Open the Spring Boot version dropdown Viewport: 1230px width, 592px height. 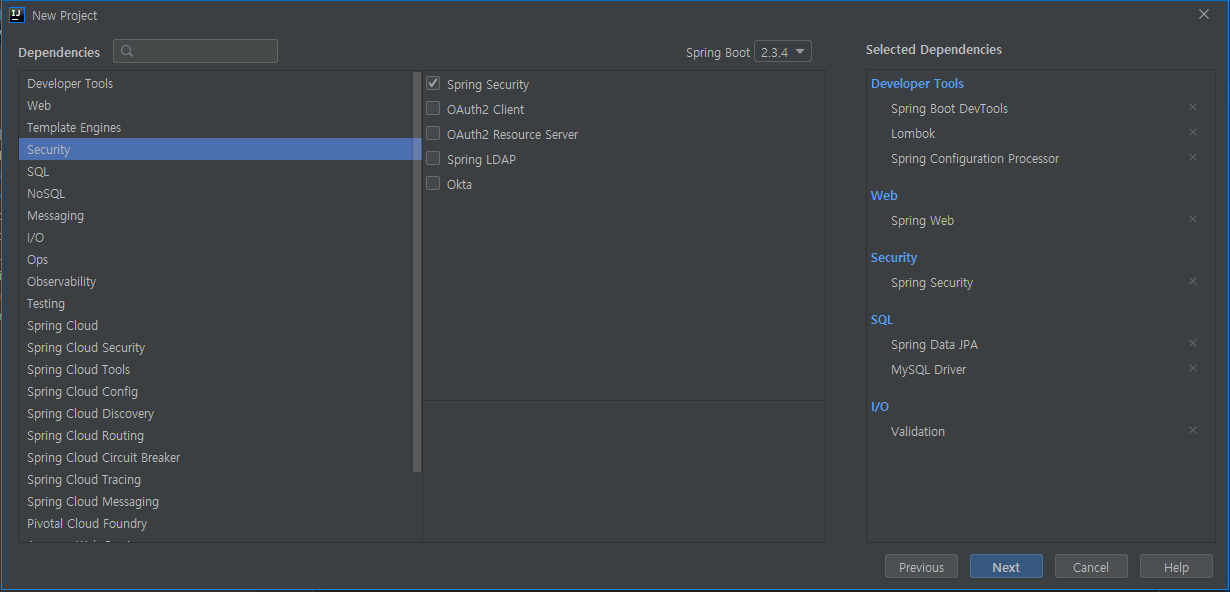coord(783,52)
